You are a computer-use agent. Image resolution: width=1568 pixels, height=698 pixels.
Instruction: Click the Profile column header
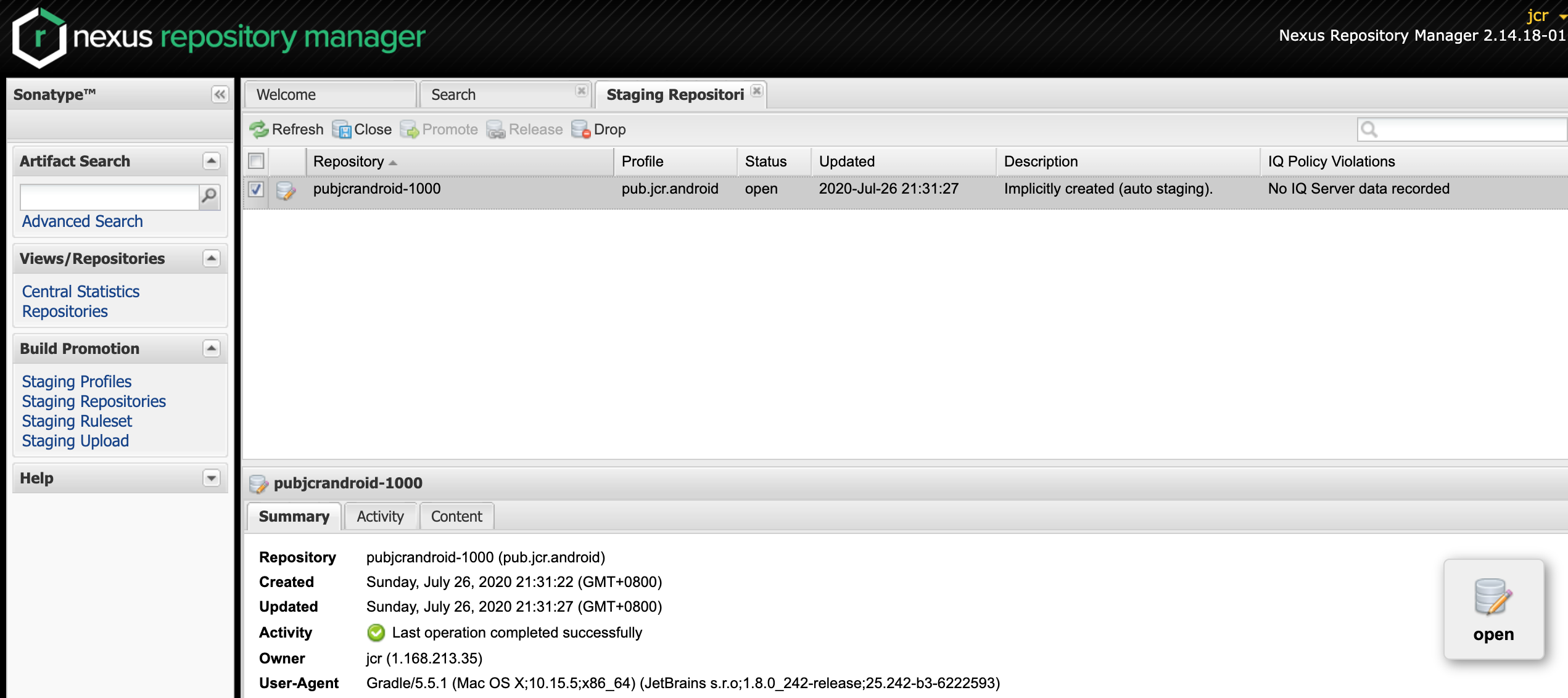point(675,162)
